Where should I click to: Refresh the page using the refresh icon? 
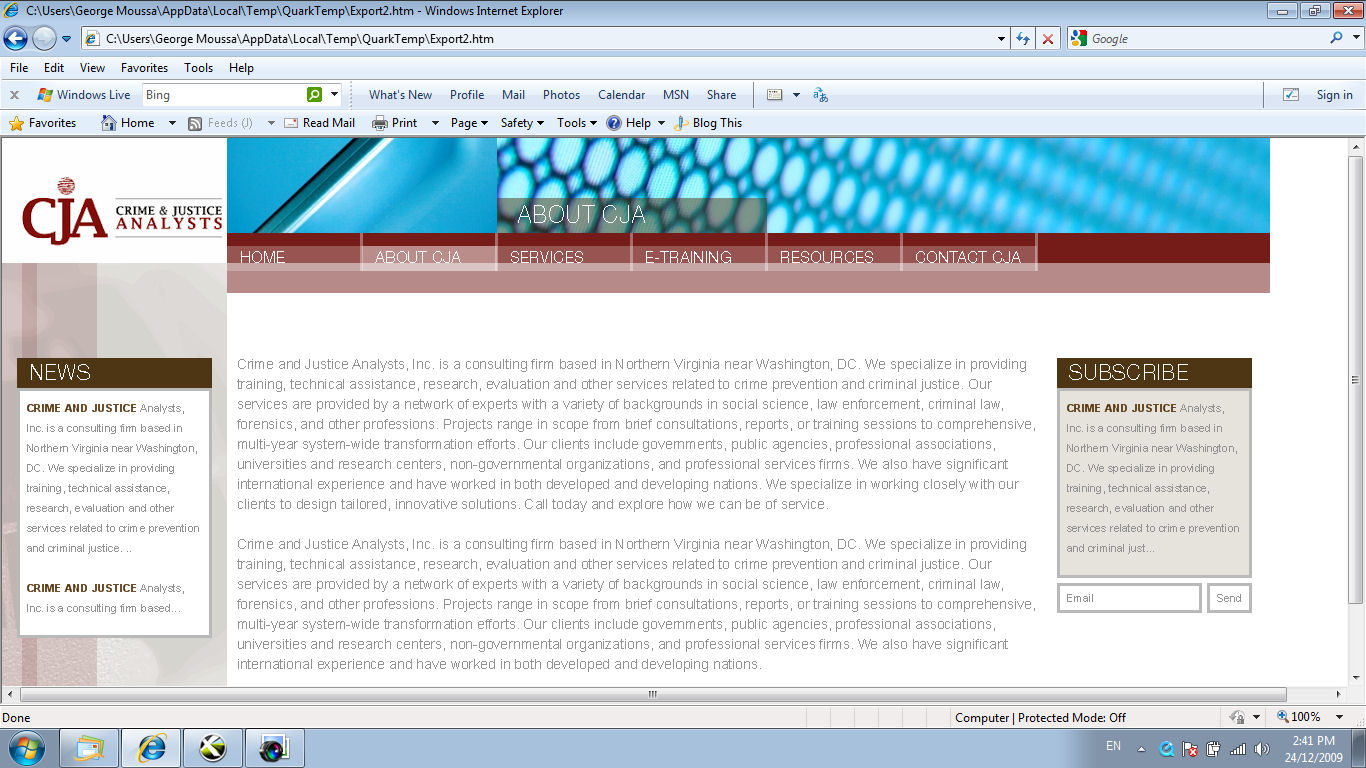[x=1022, y=39]
